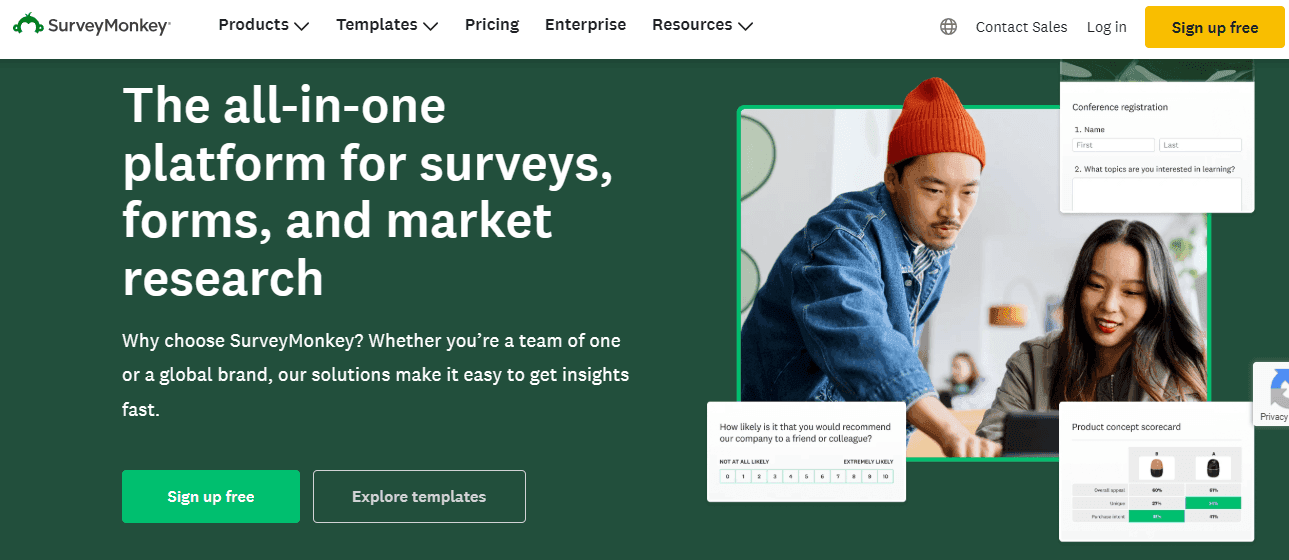
Task: Click the reCAPTCHA privacy badge
Action: point(1272,395)
